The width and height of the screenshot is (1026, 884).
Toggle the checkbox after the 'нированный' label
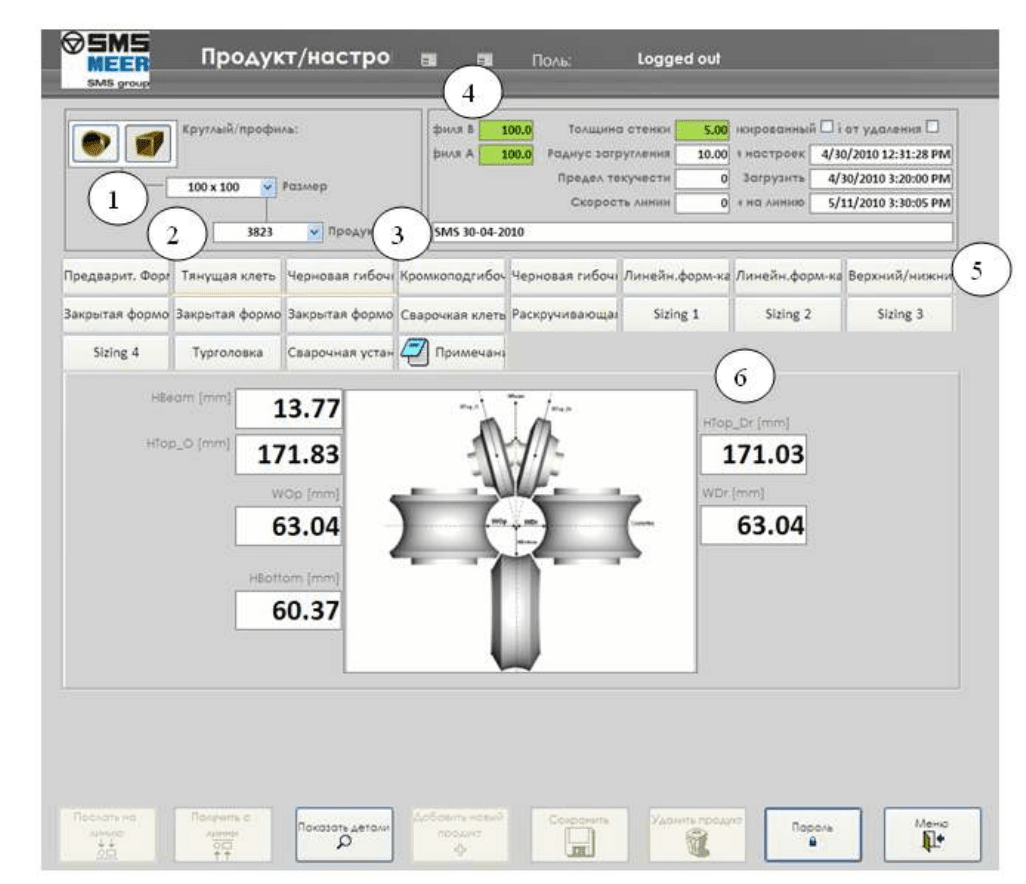pyautogui.click(x=827, y=126)
